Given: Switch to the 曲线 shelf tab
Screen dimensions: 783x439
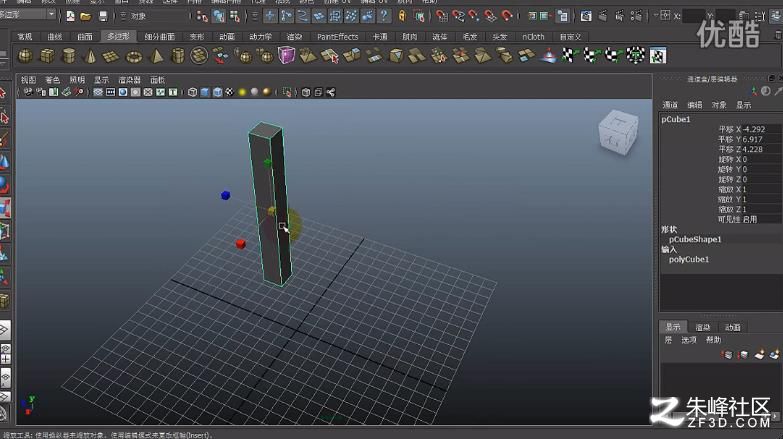Looking at the screenshot, I should pos(54,36).
